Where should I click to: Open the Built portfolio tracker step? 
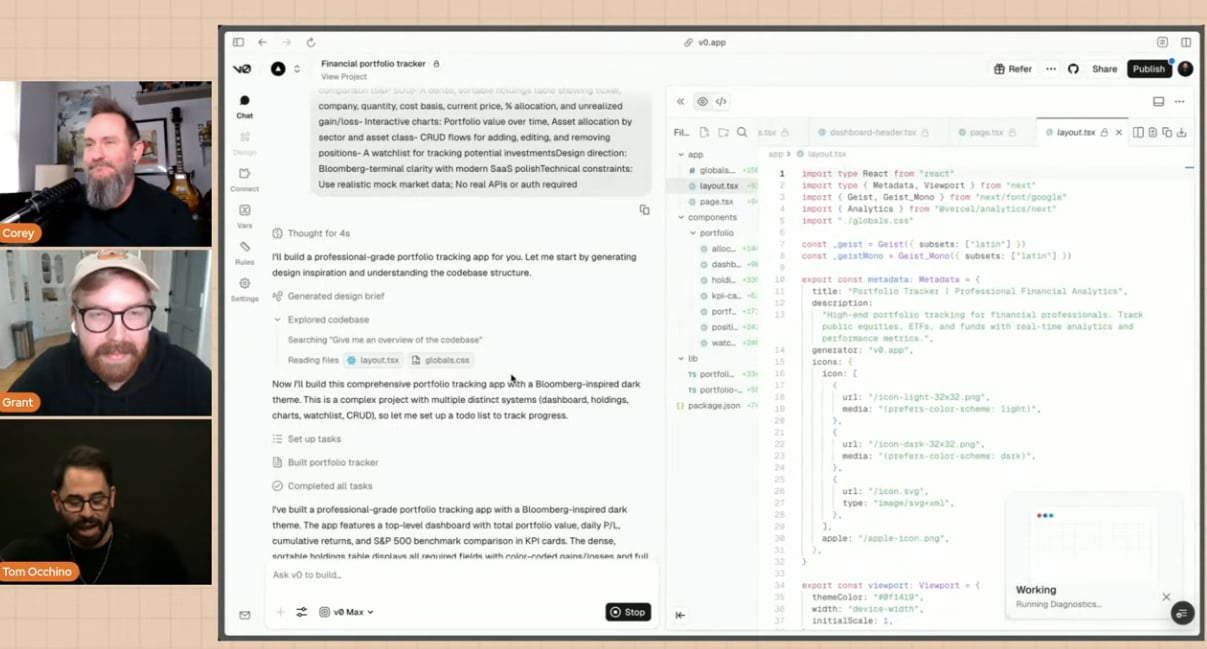pos(325,462)
